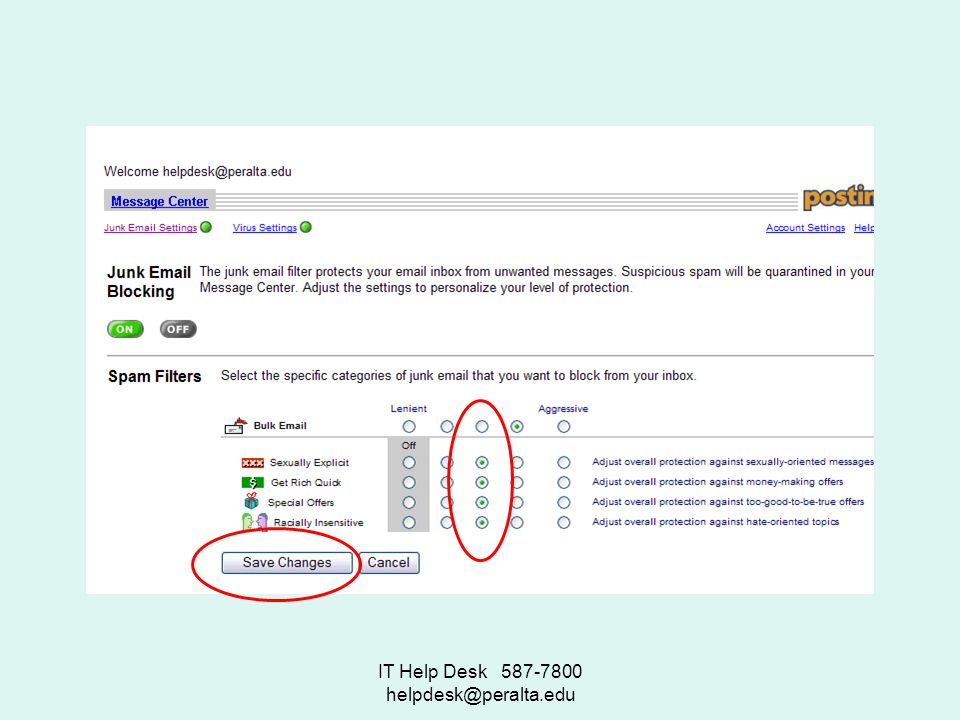Image resolution: width=960 pixels, height=720 pixels.
Task: Click text about sexually-oriented messages protection
Action: point(733,462)
